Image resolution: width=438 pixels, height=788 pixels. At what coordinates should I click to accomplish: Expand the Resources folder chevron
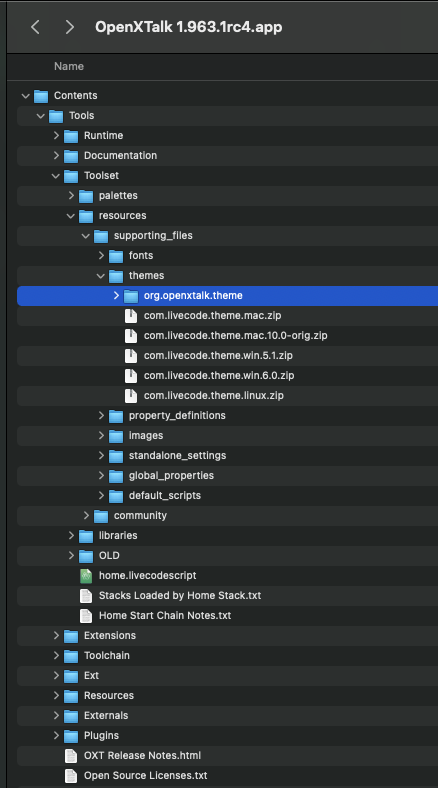click(x=56, y=696)
